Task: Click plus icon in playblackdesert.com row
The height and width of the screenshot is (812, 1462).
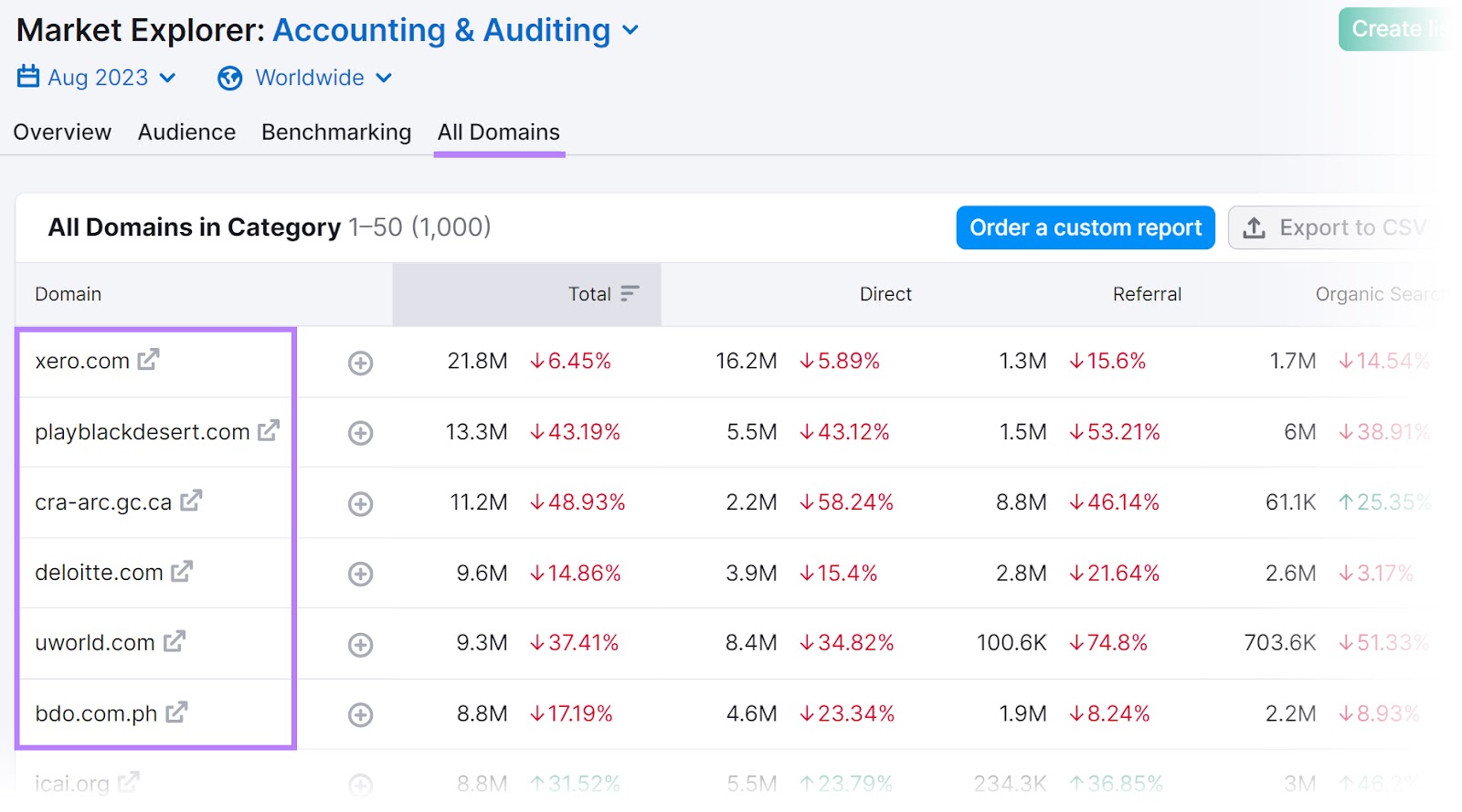Action: tap(361, 433)
